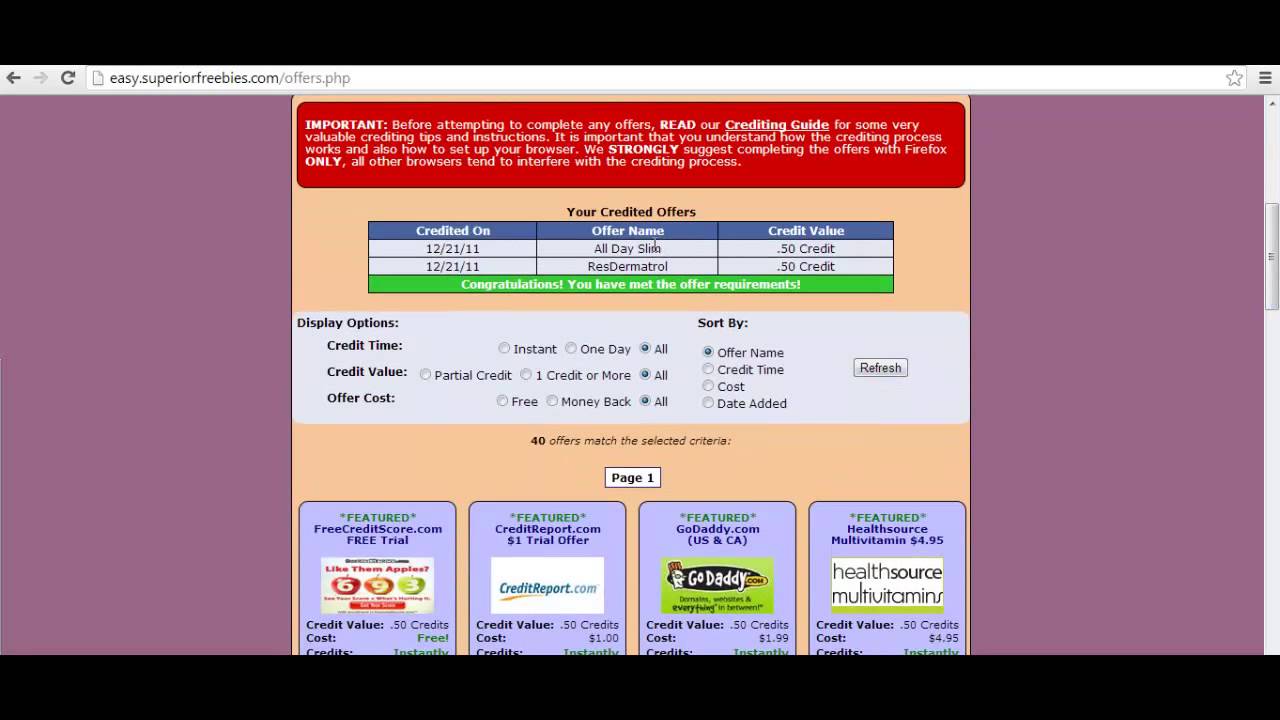Viewport: 1280px width, 720px height.
Task: Click the FreeCreditScore 693 apples image
Action: tap(377, 585)
